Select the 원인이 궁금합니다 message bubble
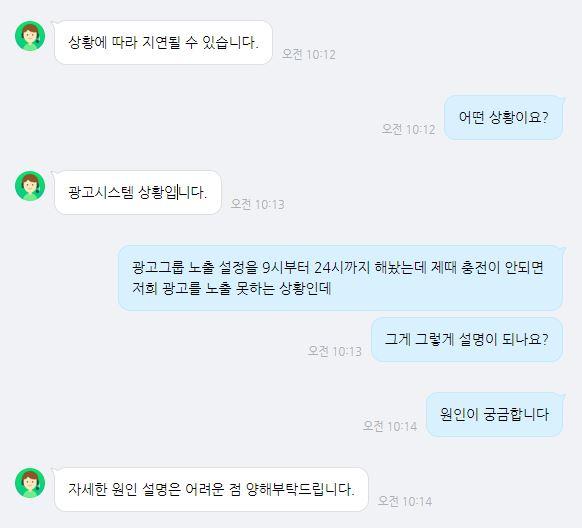582x528 pixels. click(494, 414)
